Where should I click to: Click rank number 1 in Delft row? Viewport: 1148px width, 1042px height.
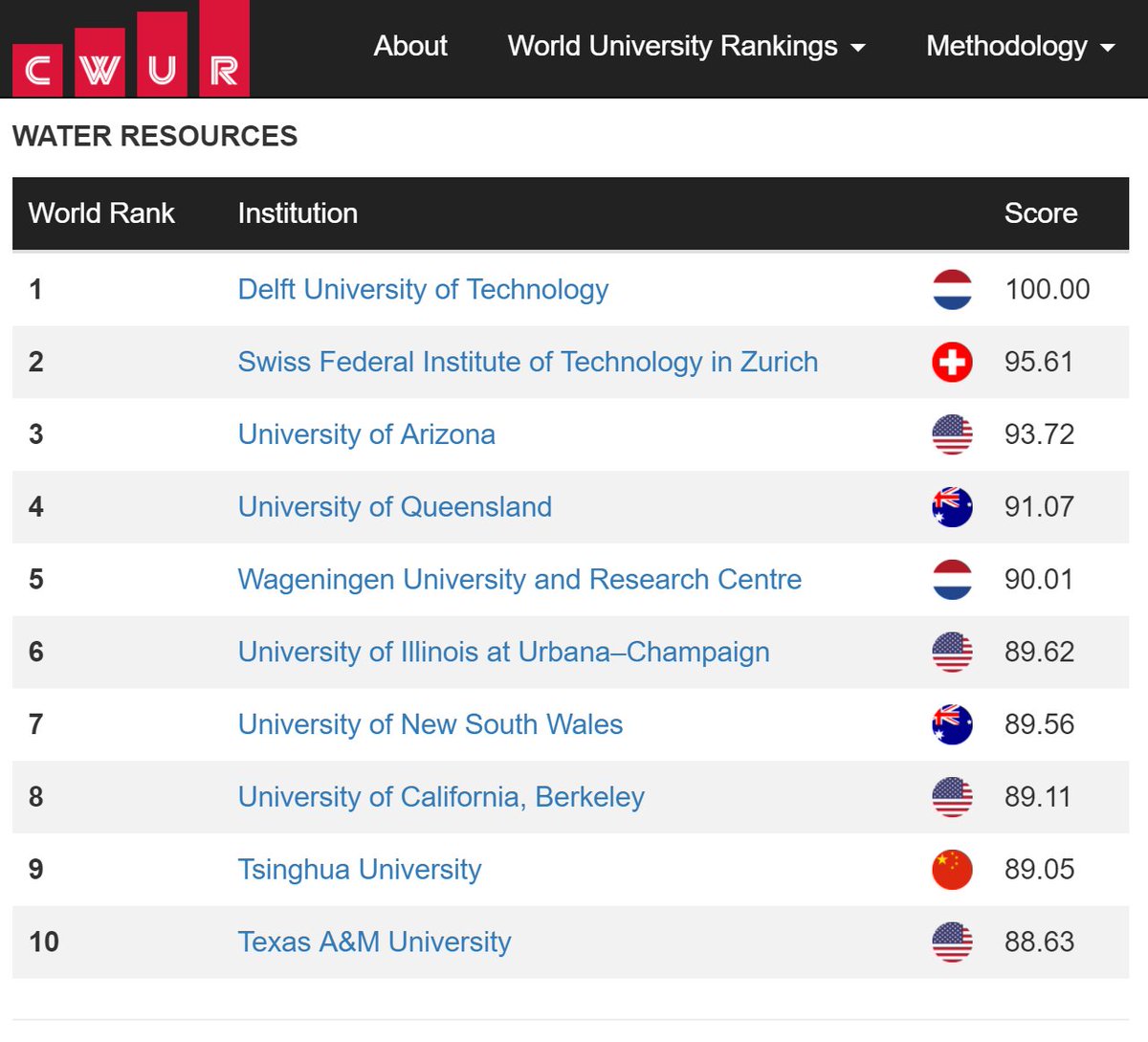pos(36,289)
